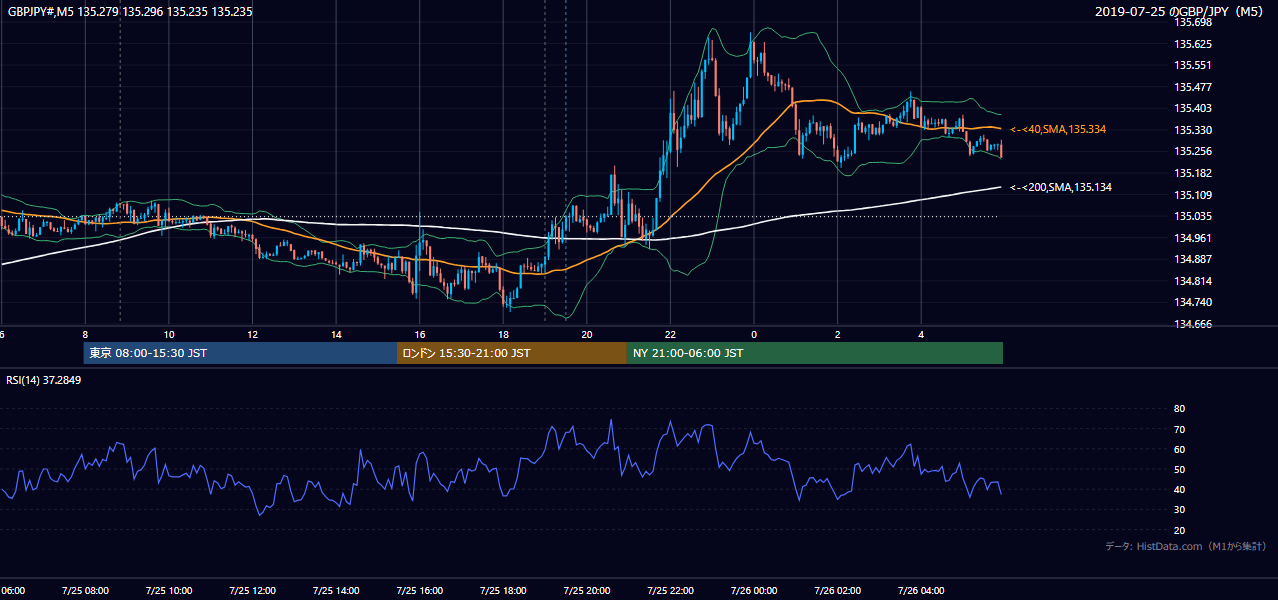Click RSI scale value 80
The width and height of the screenshot is (1278, 600).
[x=1179, y=409]
